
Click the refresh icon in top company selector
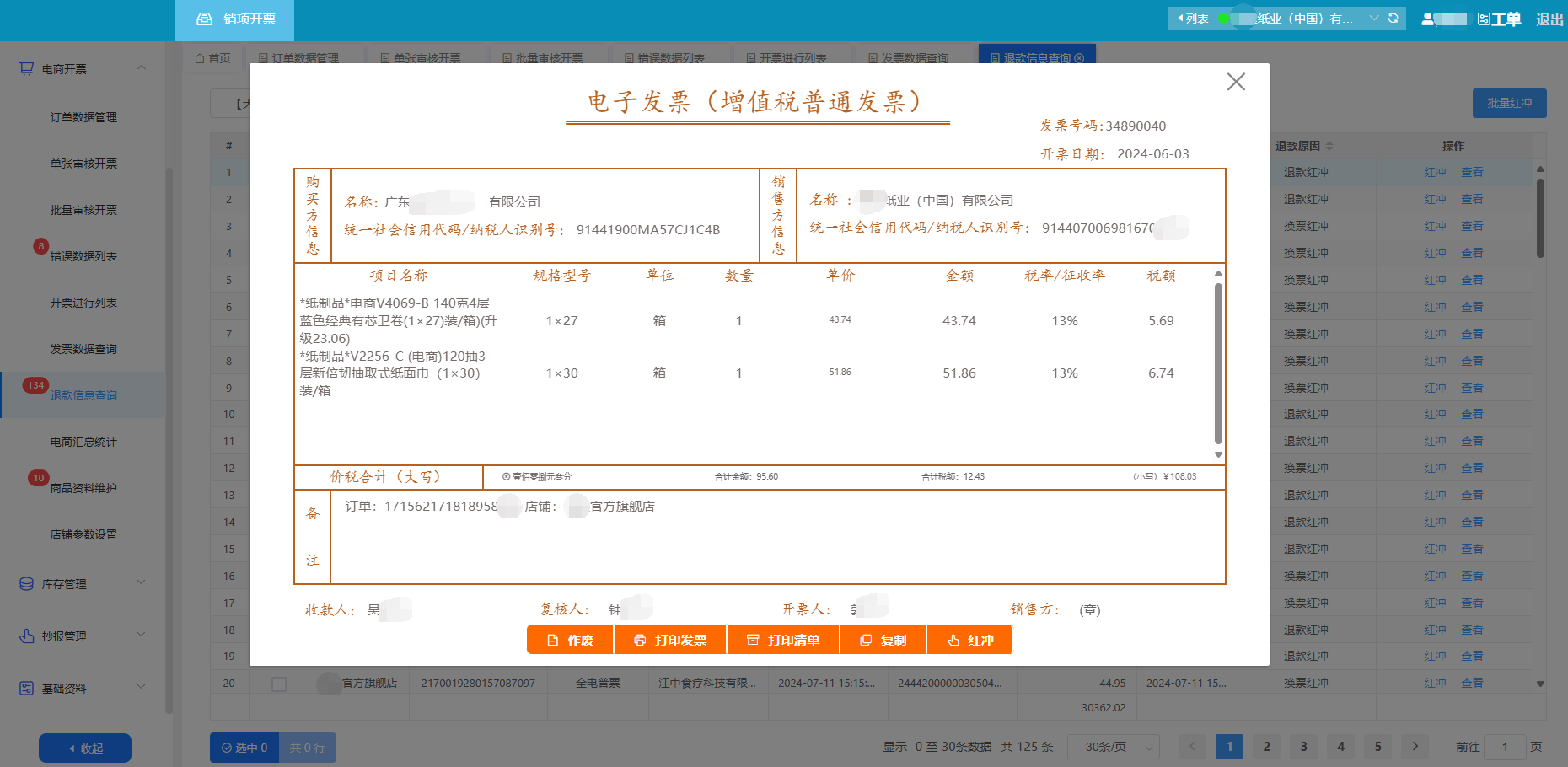pyautogui.click(x=1393, y=18)
